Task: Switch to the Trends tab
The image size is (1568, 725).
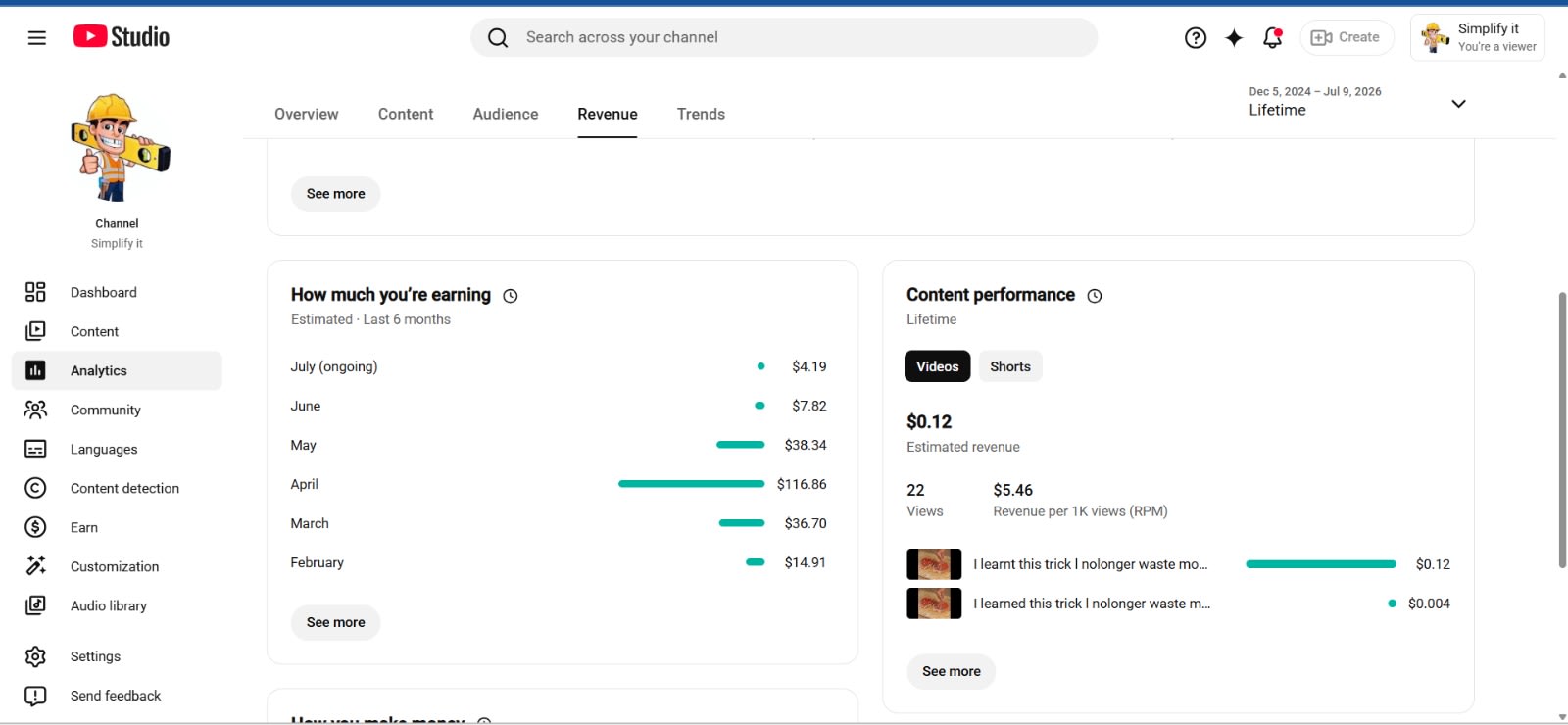Action: 702,114
